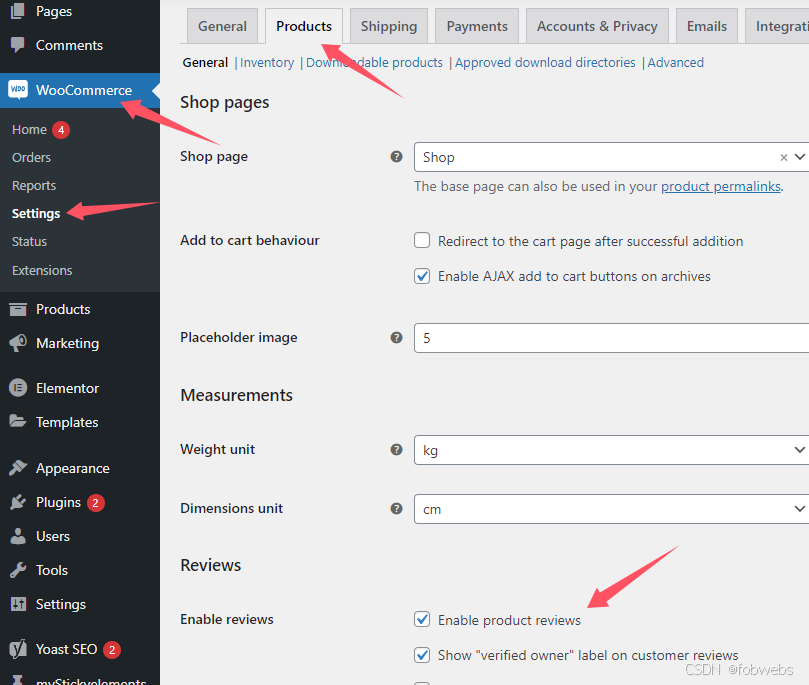Go to Marketing in the sidebar
The image size is (809, 685).
click(x=68, y=343)
